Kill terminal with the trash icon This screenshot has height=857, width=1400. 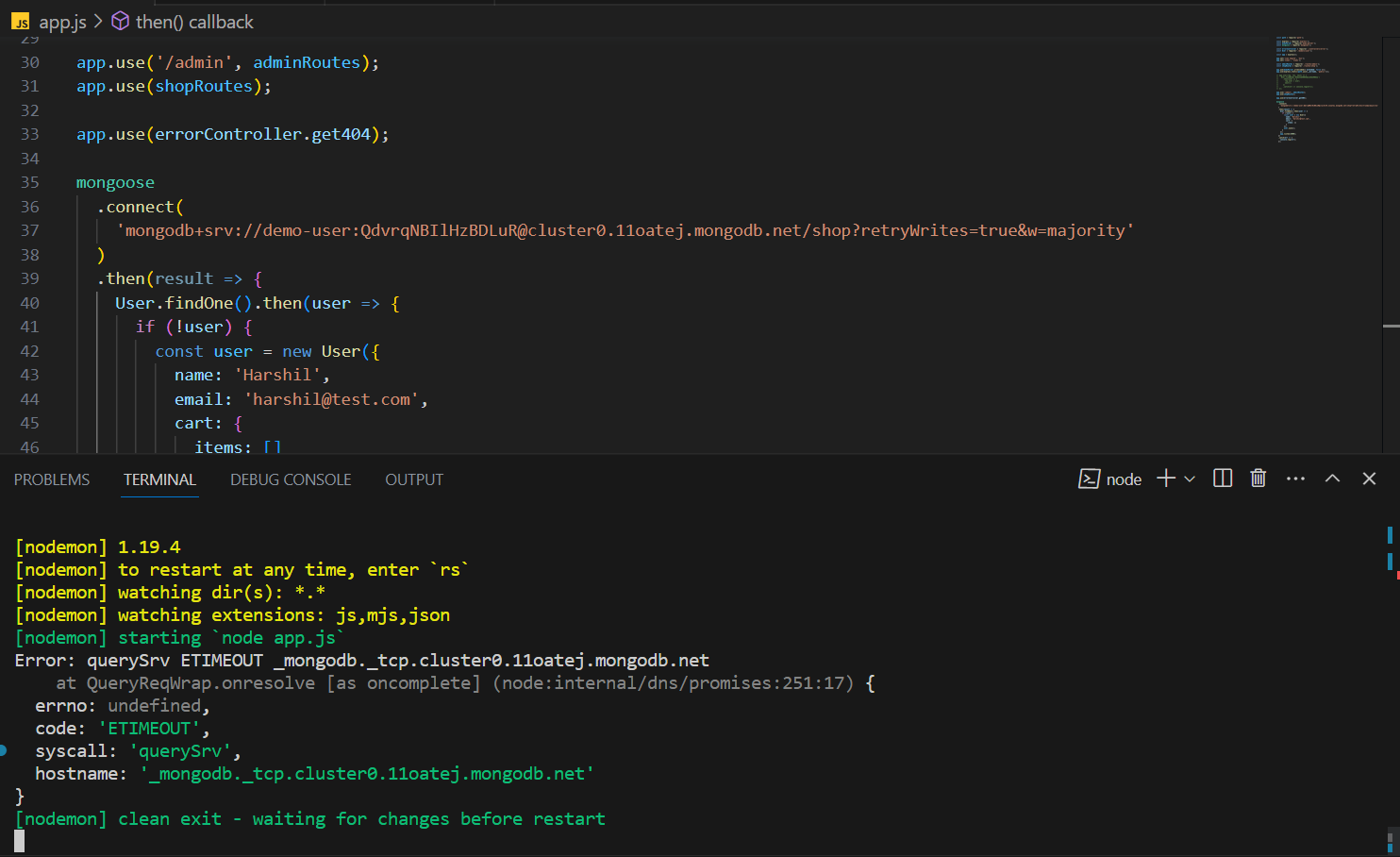(x=1258, y=479)
